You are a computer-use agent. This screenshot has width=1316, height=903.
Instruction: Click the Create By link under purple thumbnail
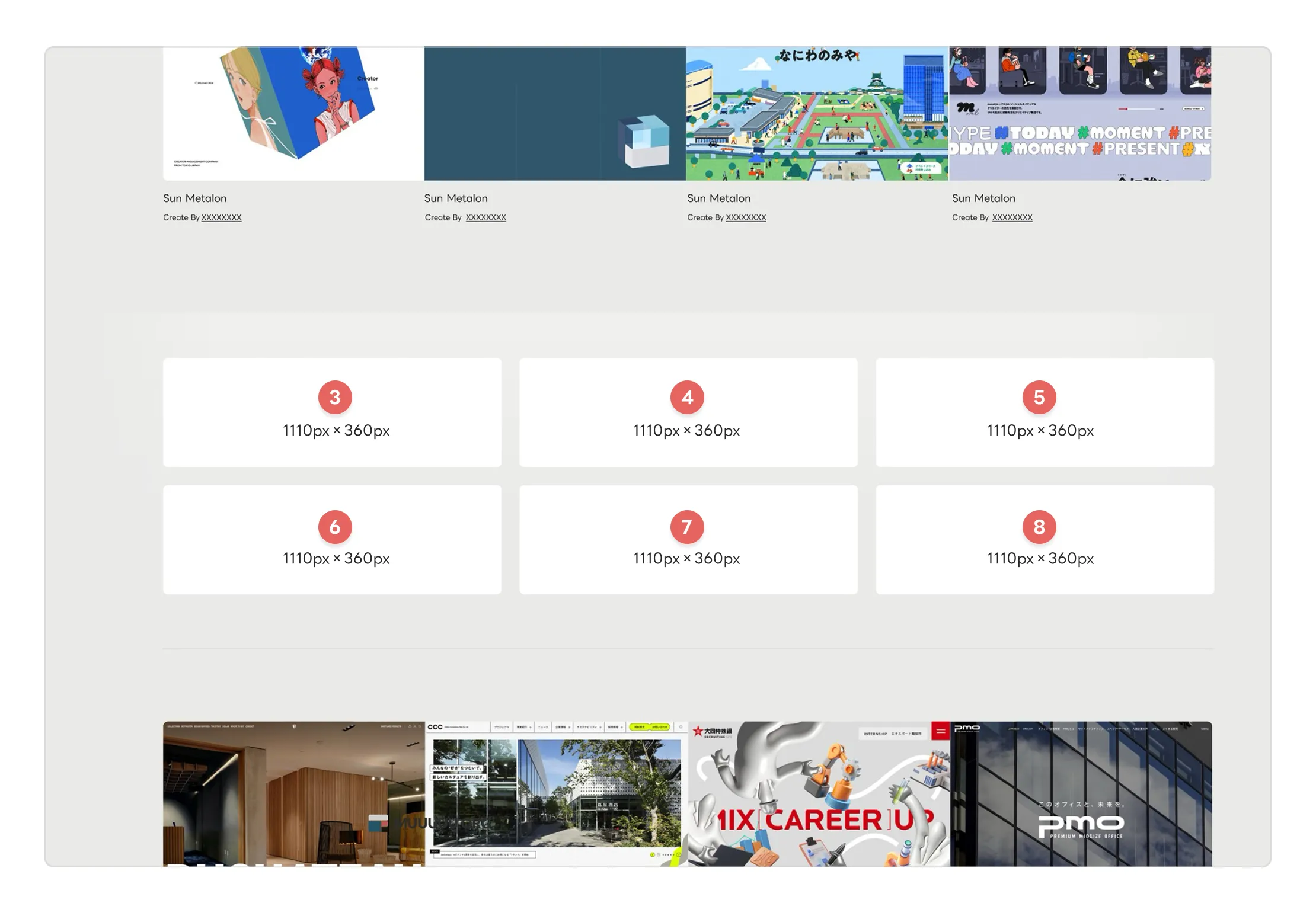click(1012, 217)
